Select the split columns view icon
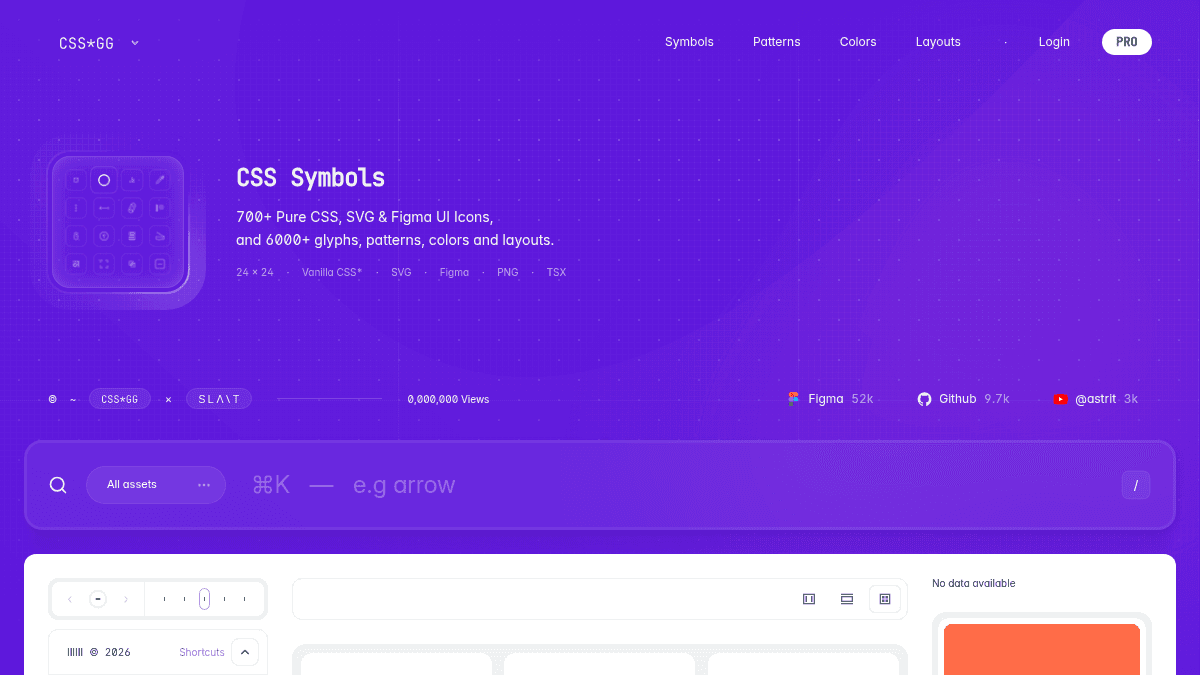 tap(809, 599)
